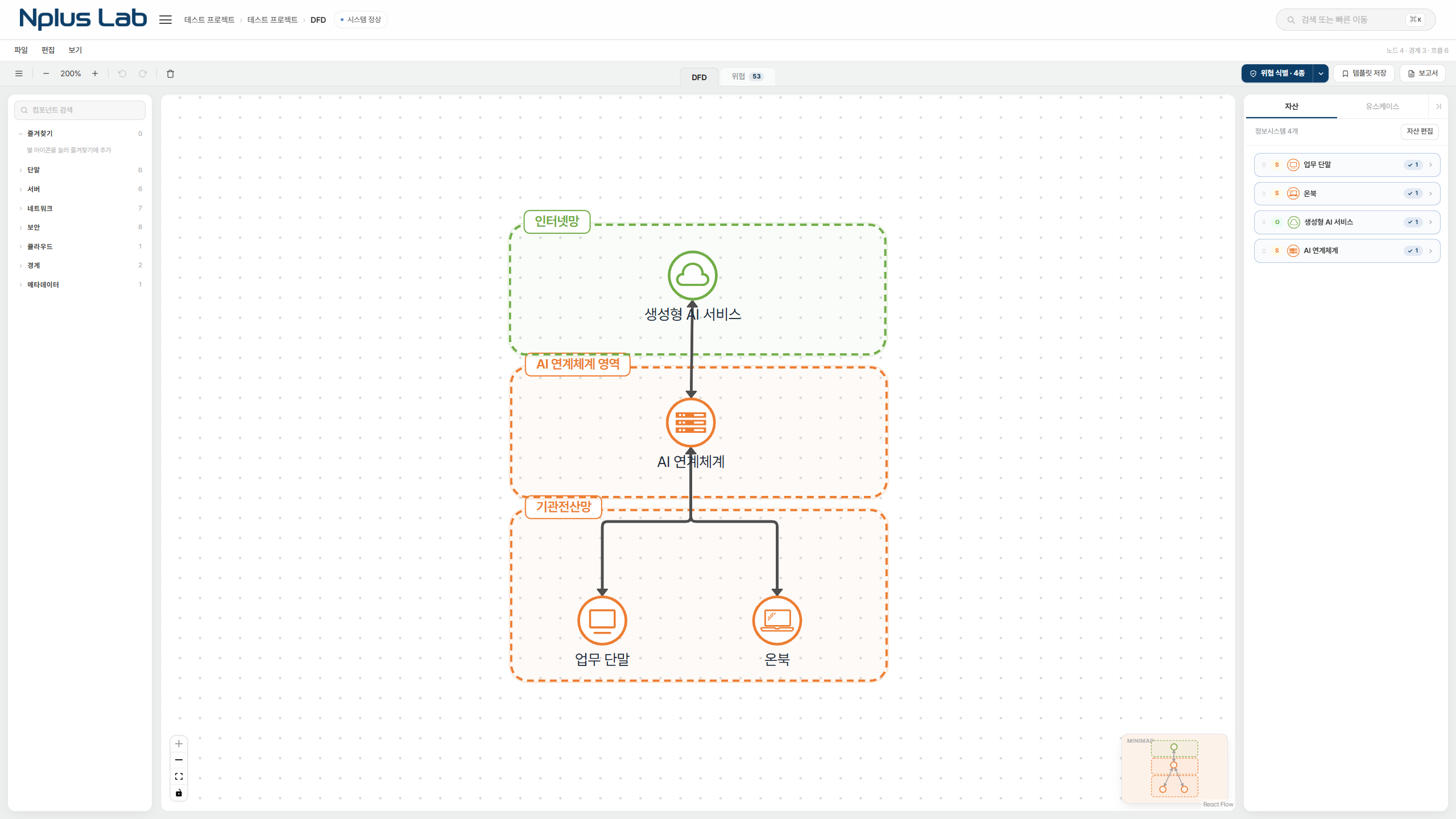Toggle the component sidebar from the toolbar
This screenshot has width=1456, height=819.
19,73
